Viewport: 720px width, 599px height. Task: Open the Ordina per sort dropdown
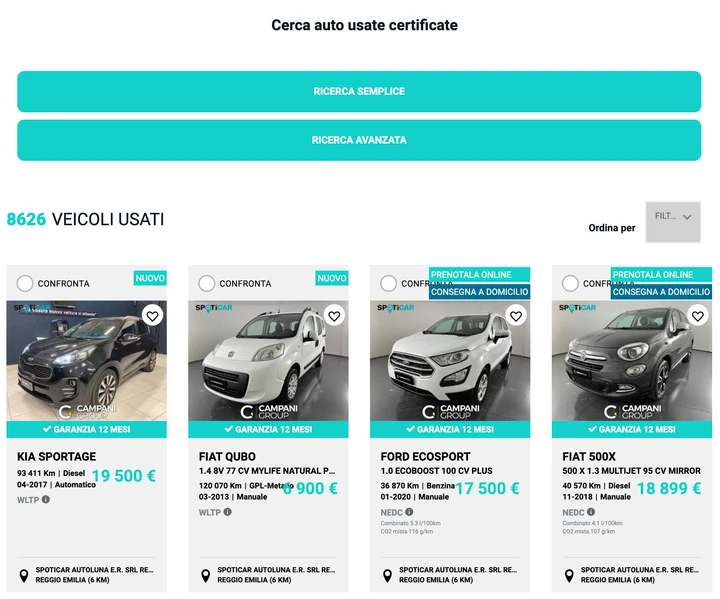coord(673,222)
